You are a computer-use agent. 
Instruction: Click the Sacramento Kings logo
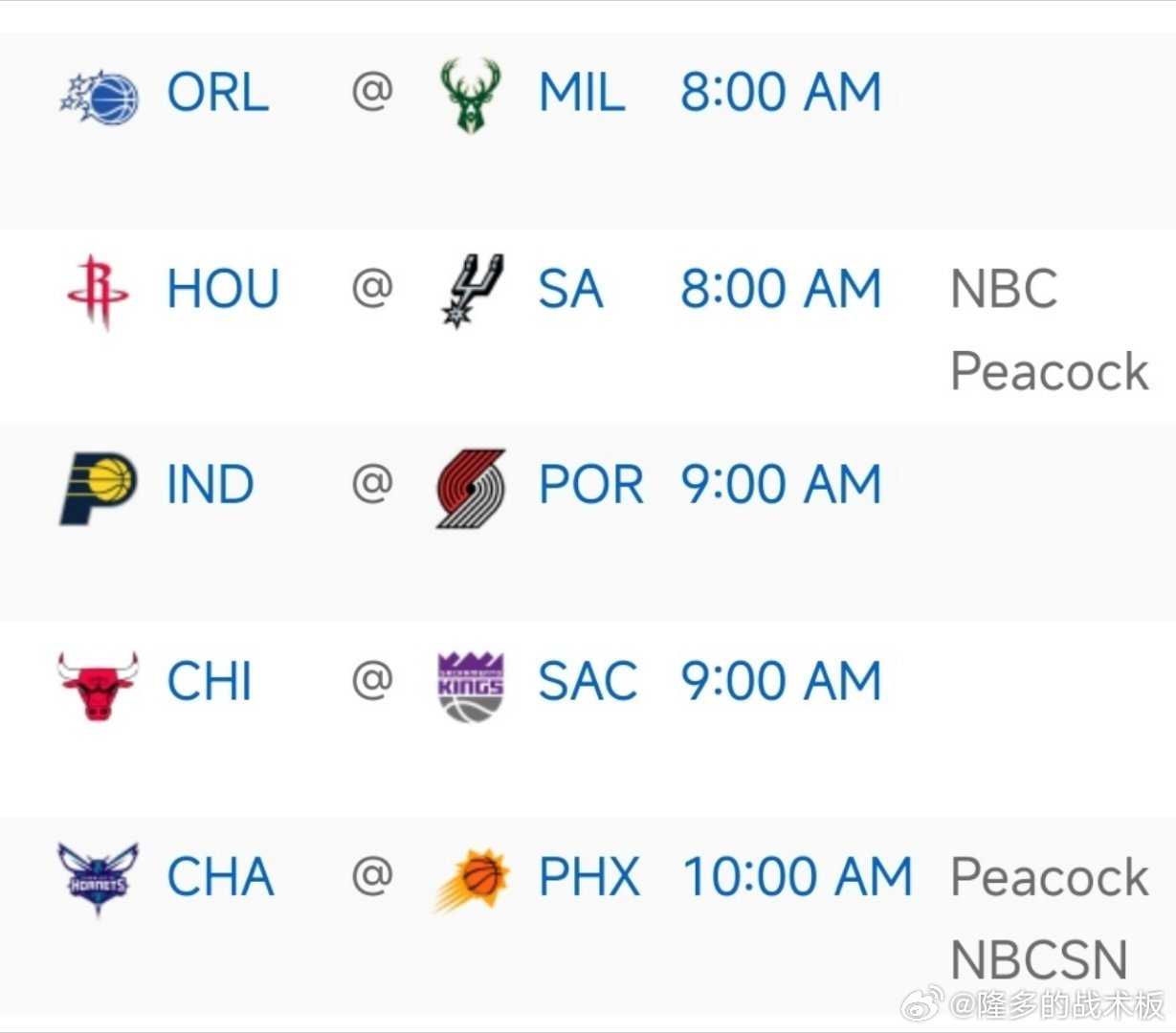pyautogui.click(x=471, y=685)
